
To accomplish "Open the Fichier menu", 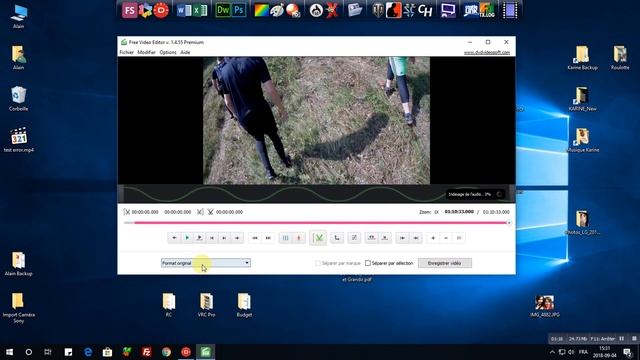I will 126,52.
